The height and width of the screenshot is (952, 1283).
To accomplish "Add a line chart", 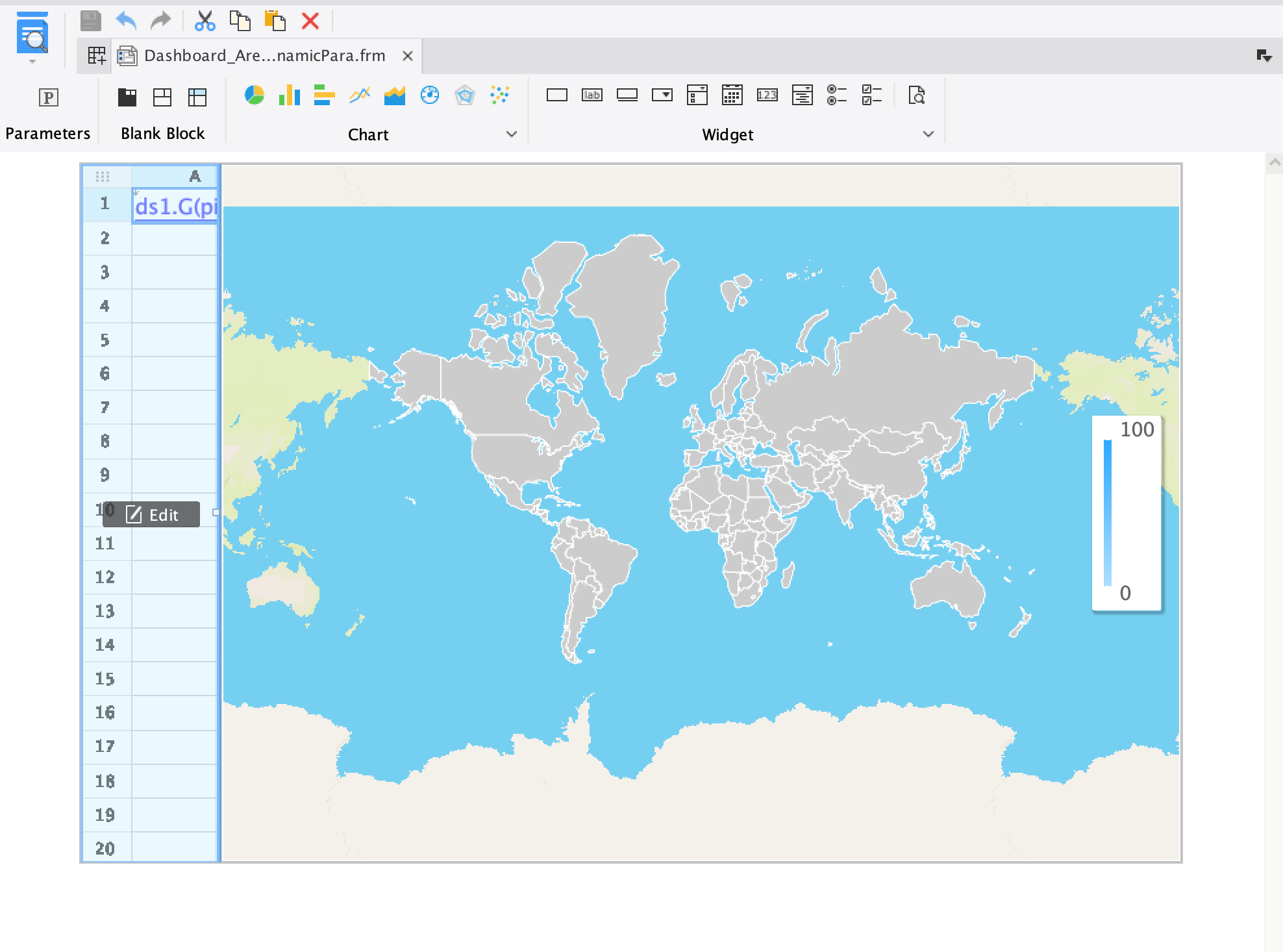I will (360, 95).
